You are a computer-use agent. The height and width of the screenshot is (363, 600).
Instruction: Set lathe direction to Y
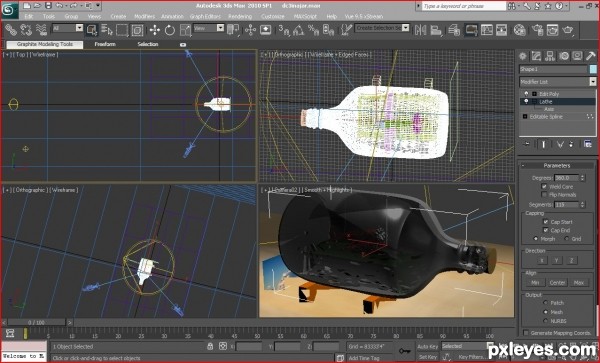tap(556, 260)
